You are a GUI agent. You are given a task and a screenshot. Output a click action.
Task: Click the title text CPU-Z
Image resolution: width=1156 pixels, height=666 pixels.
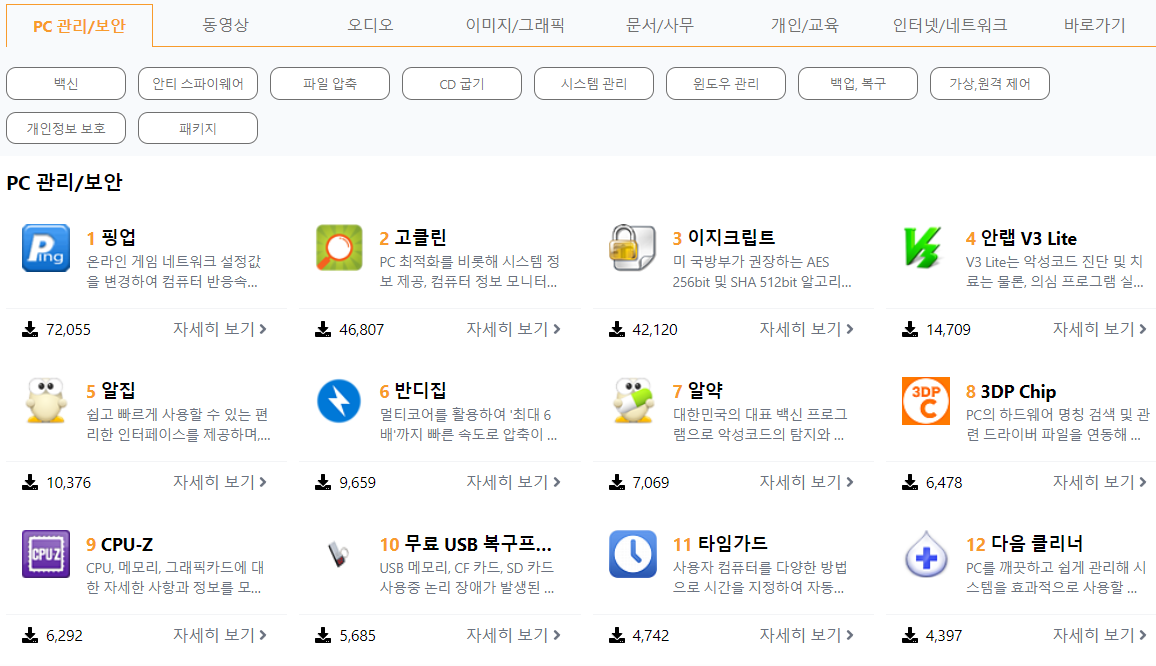pos(127,544)
